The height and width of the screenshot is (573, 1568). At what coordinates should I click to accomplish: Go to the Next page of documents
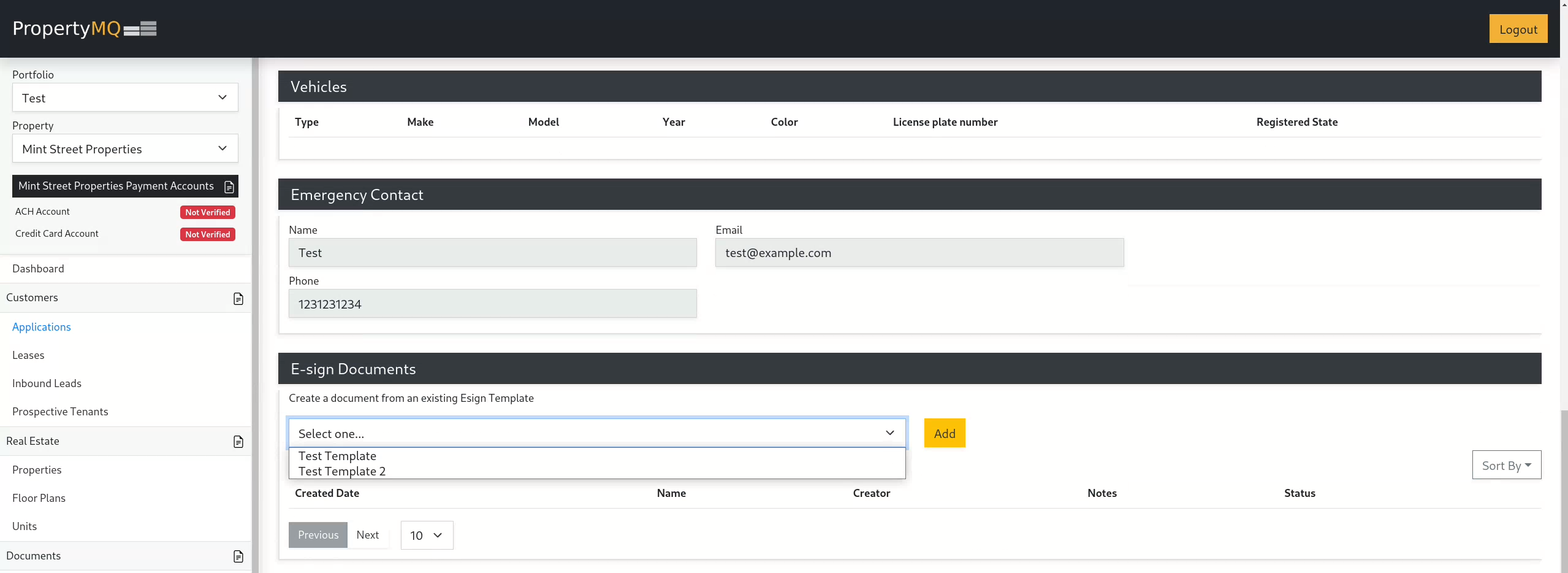[368, 535]
